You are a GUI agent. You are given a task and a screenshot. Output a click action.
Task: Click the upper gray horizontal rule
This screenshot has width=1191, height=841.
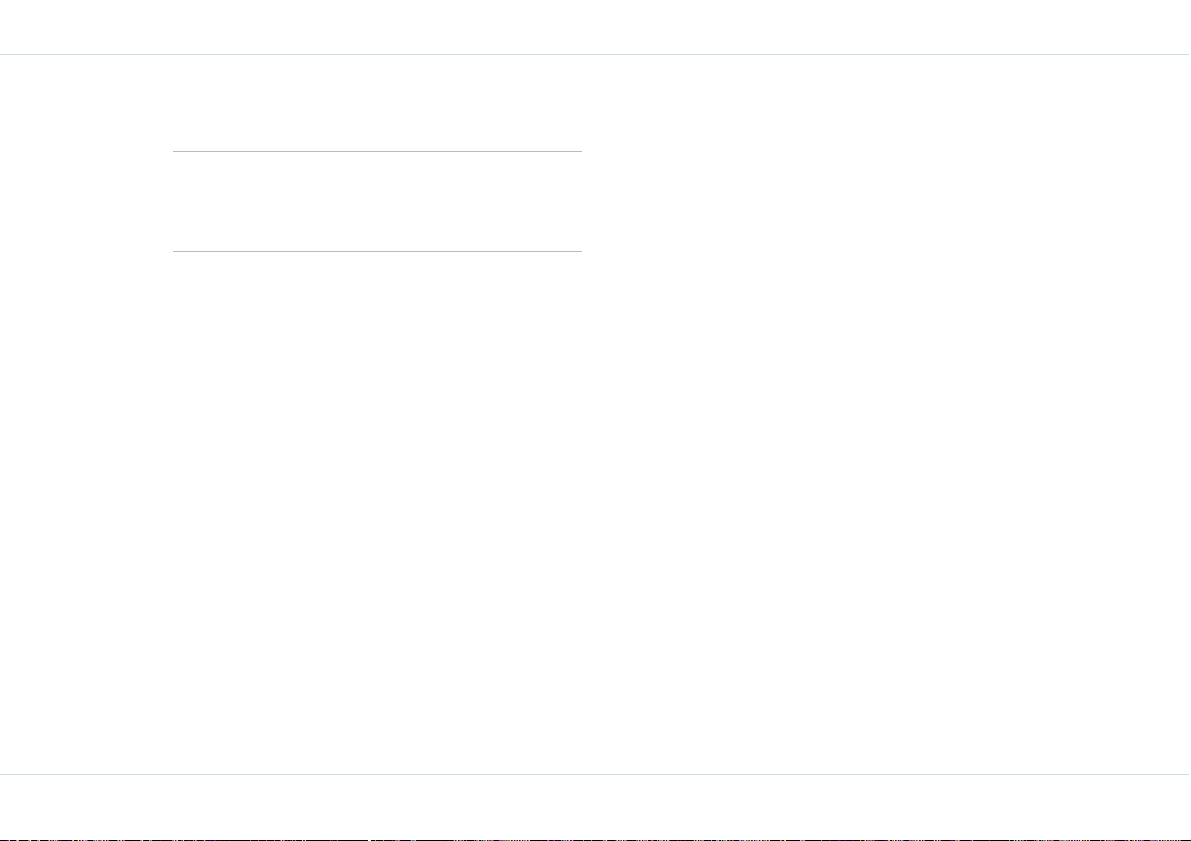click(x=377, y=151)
